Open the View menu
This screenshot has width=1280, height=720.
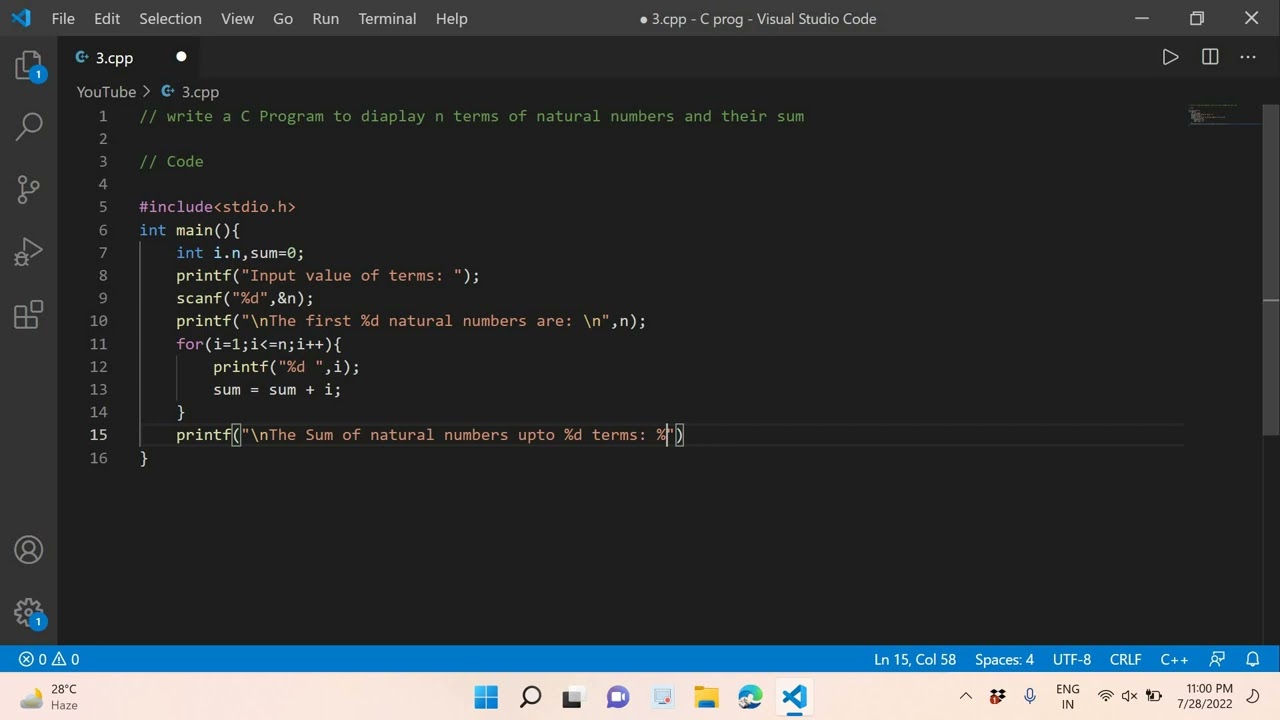coord(237,18)
